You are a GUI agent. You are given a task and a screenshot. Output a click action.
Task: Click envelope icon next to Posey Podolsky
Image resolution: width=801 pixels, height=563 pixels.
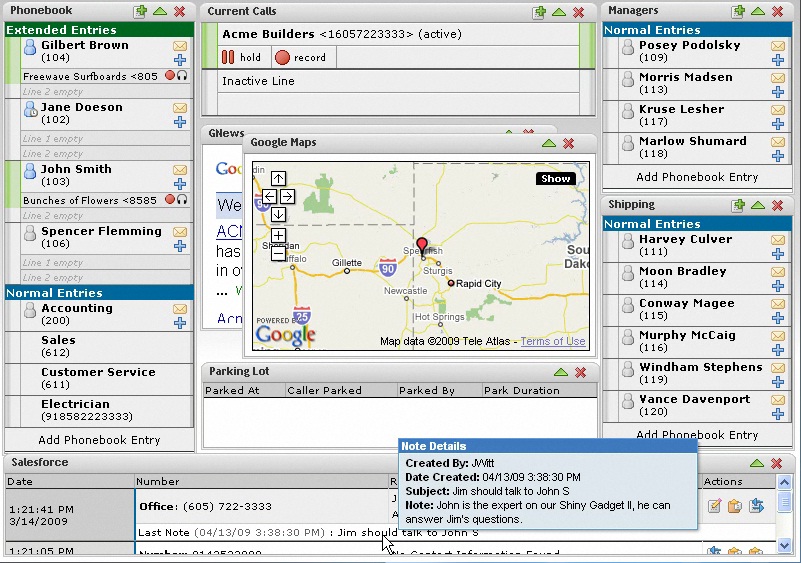[x=778, y=46]
